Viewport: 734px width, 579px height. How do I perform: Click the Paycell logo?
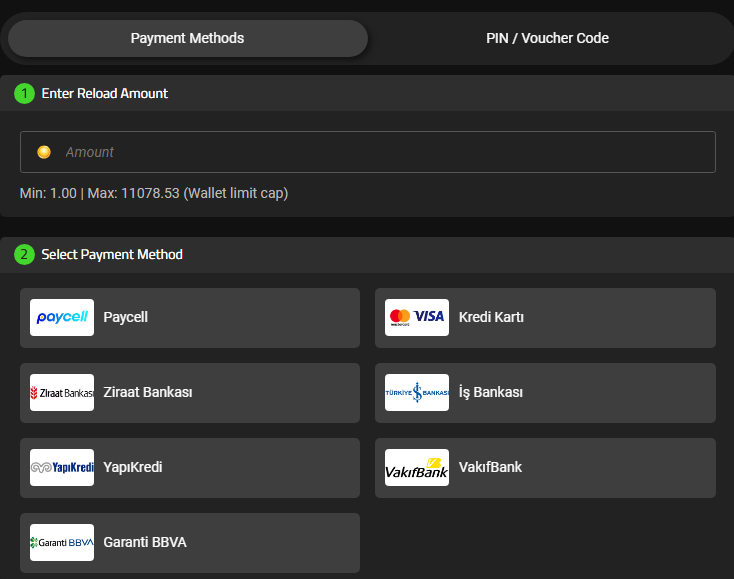tap(62, 317)
